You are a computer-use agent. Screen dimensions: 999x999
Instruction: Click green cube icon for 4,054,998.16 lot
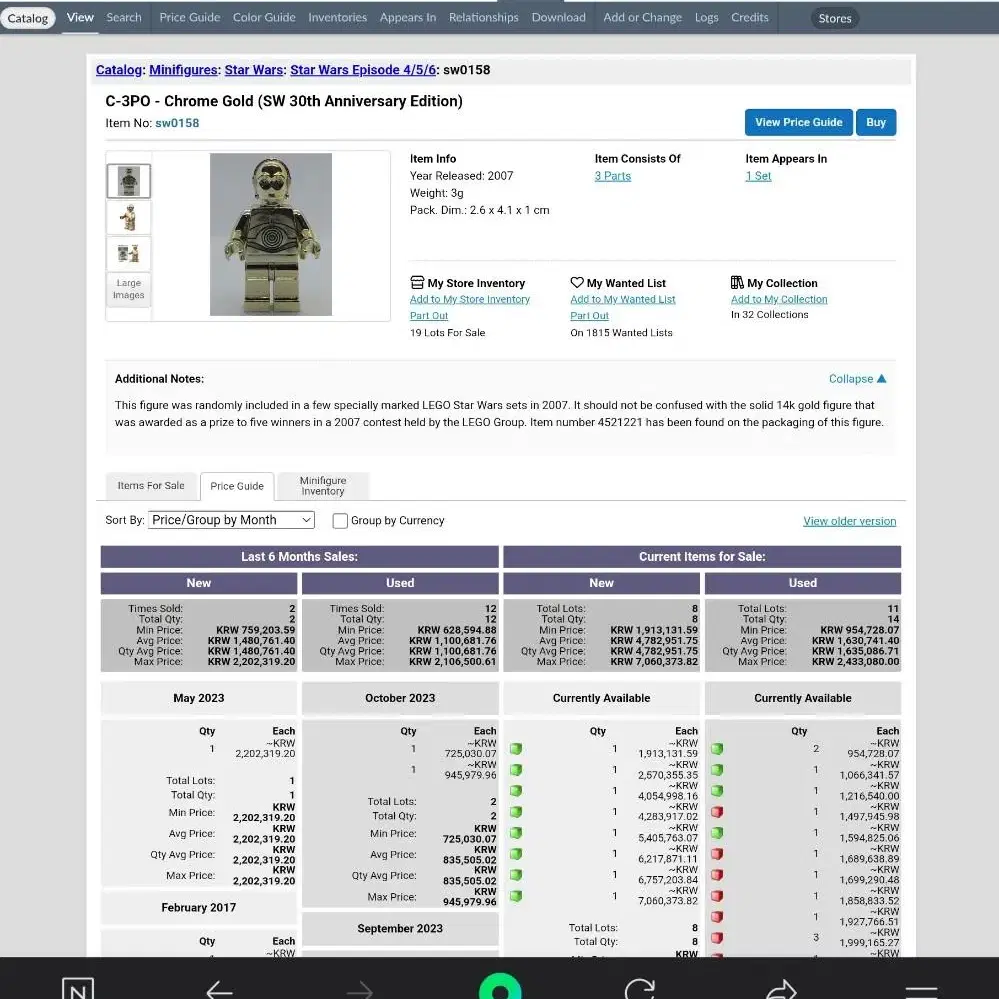(x=515, y=791)
